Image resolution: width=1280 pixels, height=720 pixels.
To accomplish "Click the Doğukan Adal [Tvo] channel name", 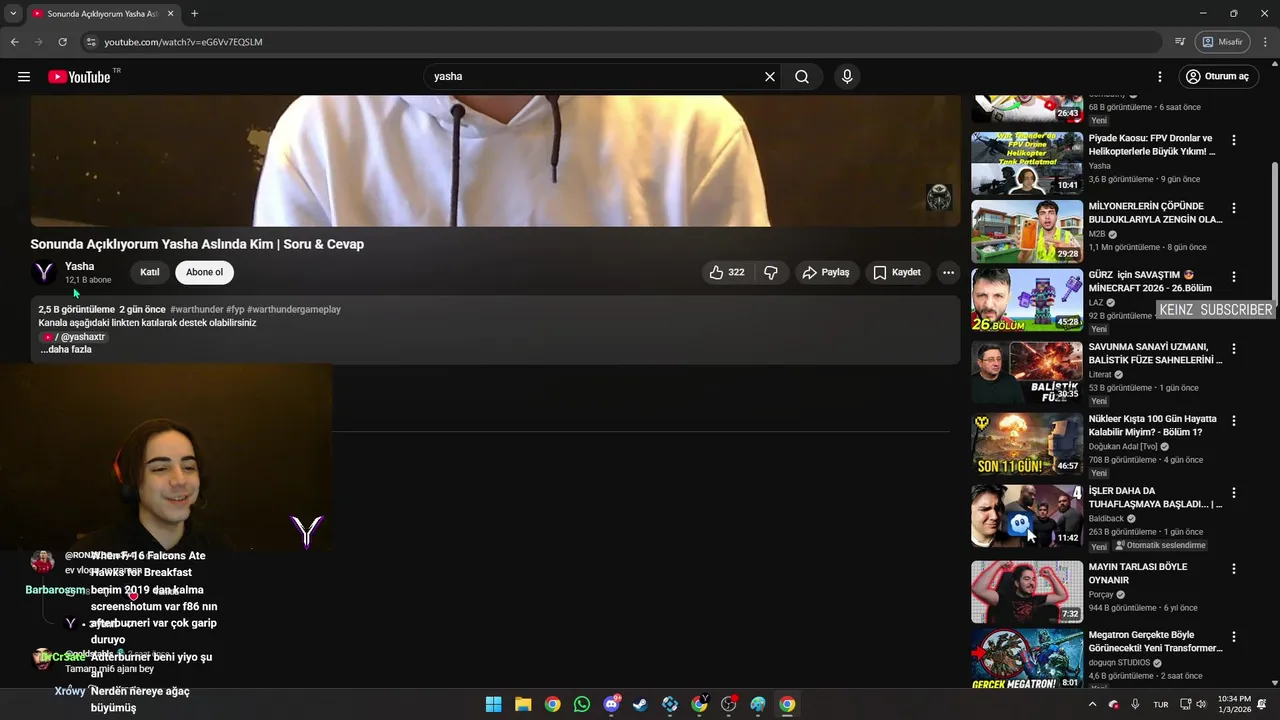I will pos(1123,447).
